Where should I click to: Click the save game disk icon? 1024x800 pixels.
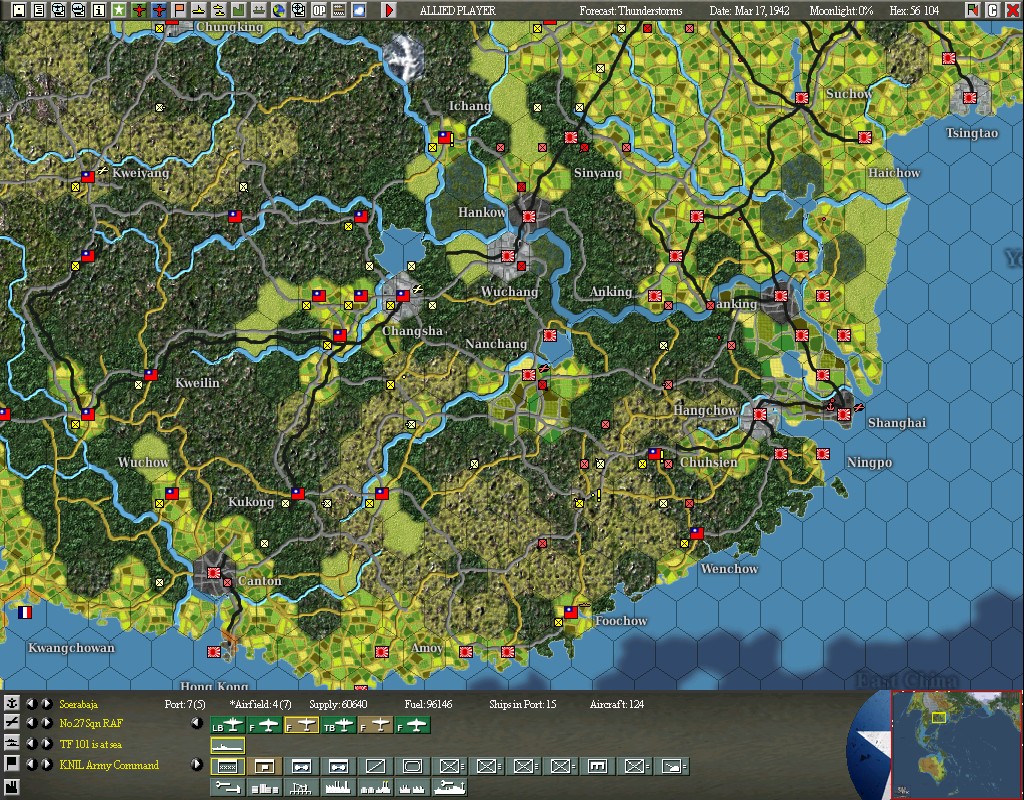(x=19, y=10)
